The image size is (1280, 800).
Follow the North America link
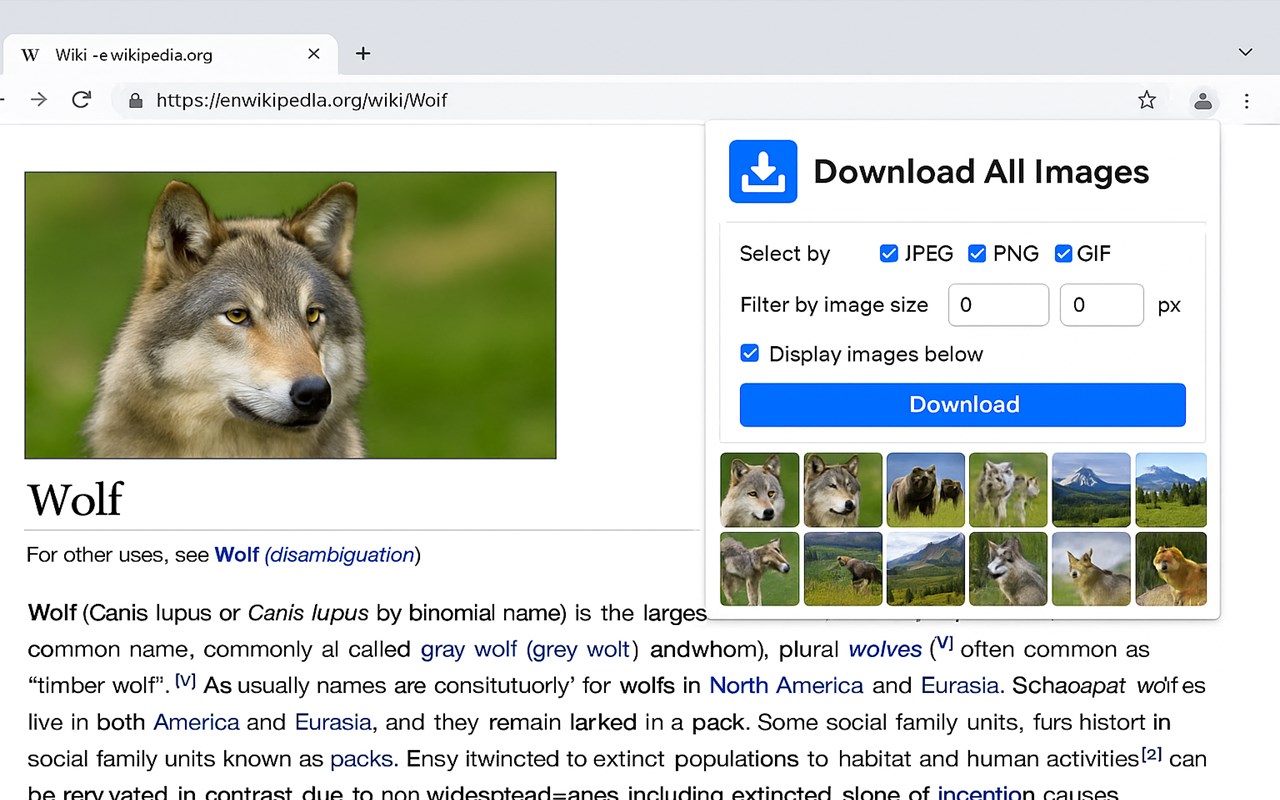pyautogui.click(x=786, y=685)
